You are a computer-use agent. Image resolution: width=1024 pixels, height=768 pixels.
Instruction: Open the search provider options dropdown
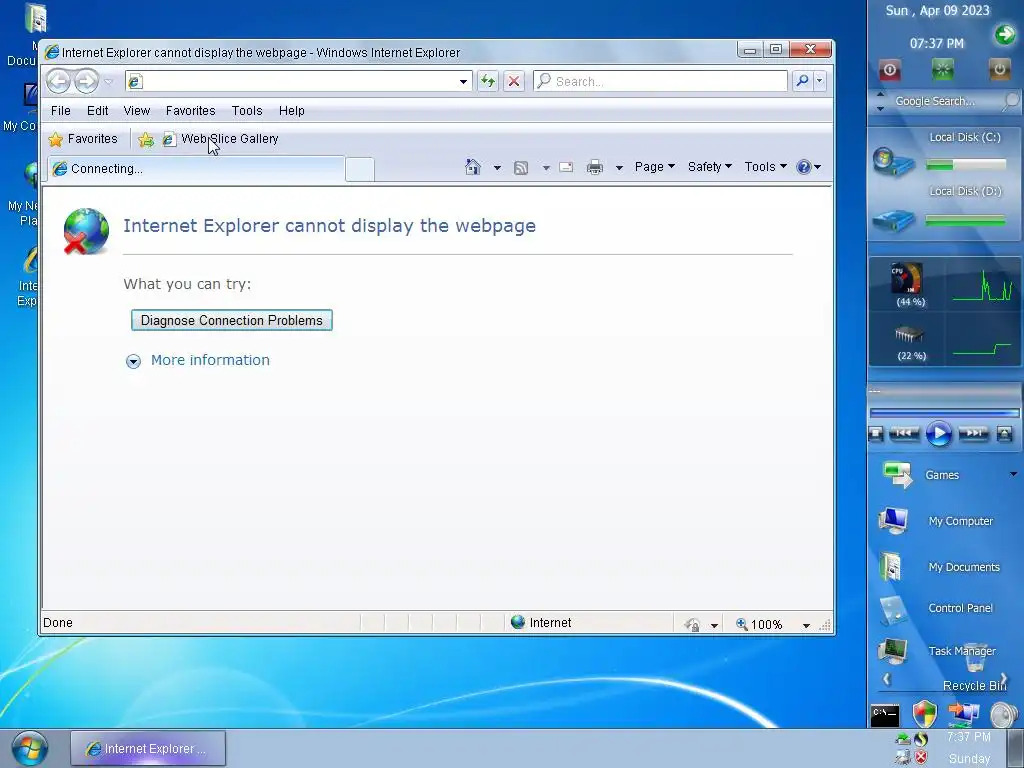click(820, 81)
